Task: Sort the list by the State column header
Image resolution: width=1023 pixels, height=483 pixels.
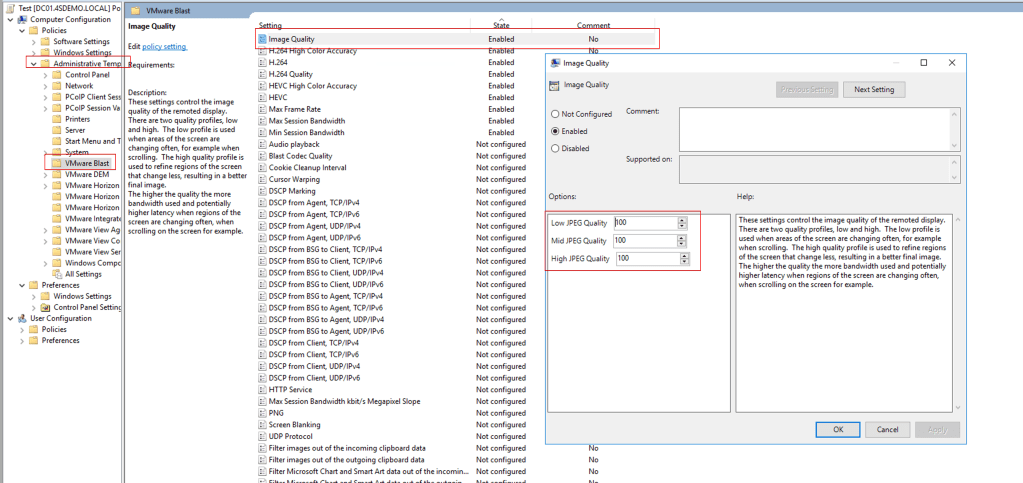Action: click(x=500, y=24)
